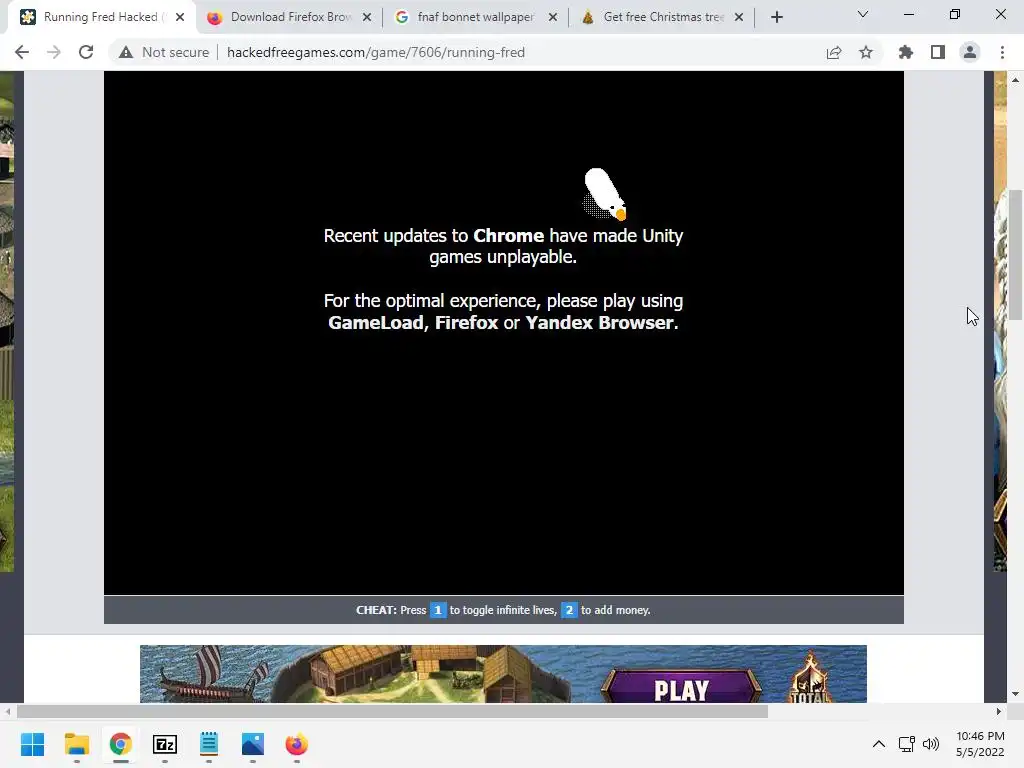Open Firefox from the taskbar

296,744
